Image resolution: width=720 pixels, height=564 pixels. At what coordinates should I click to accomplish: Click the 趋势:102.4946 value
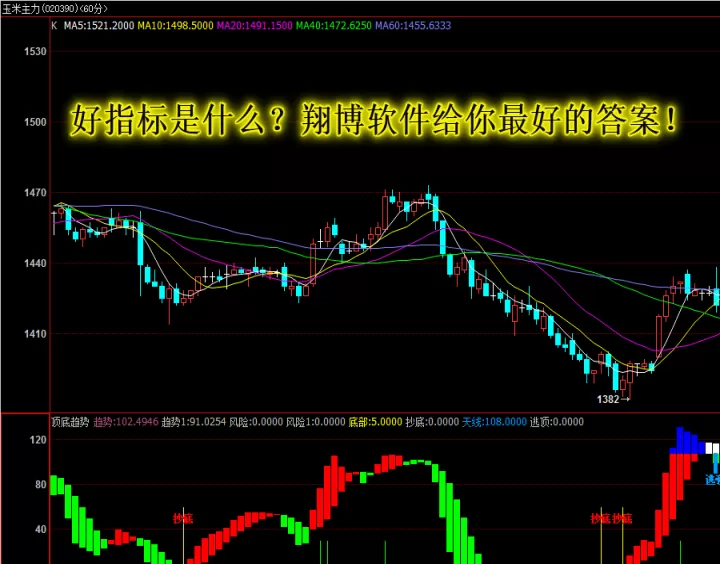(x=126, y=422)
